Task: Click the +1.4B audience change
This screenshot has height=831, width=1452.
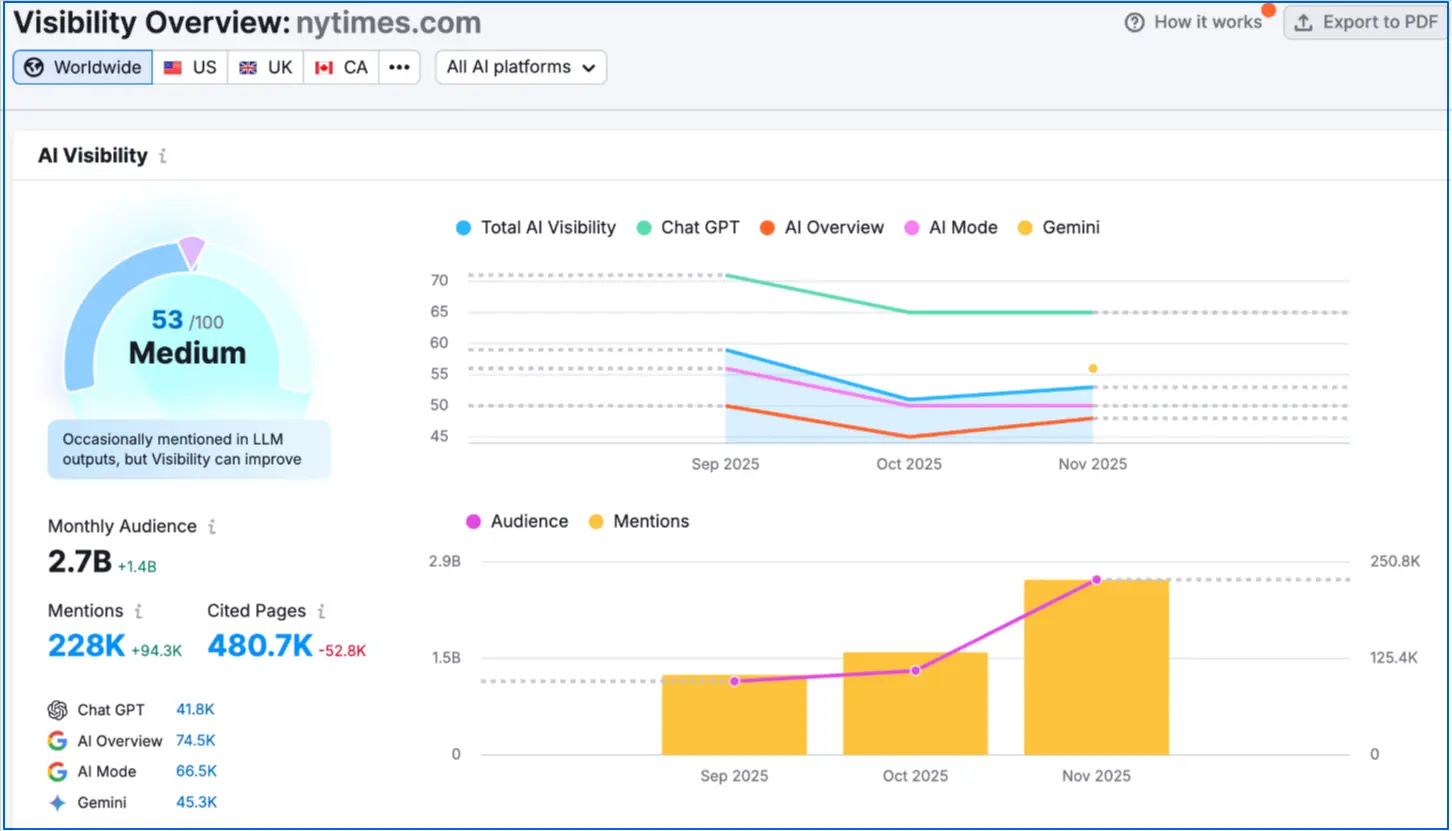Action: tap(137, 567)
